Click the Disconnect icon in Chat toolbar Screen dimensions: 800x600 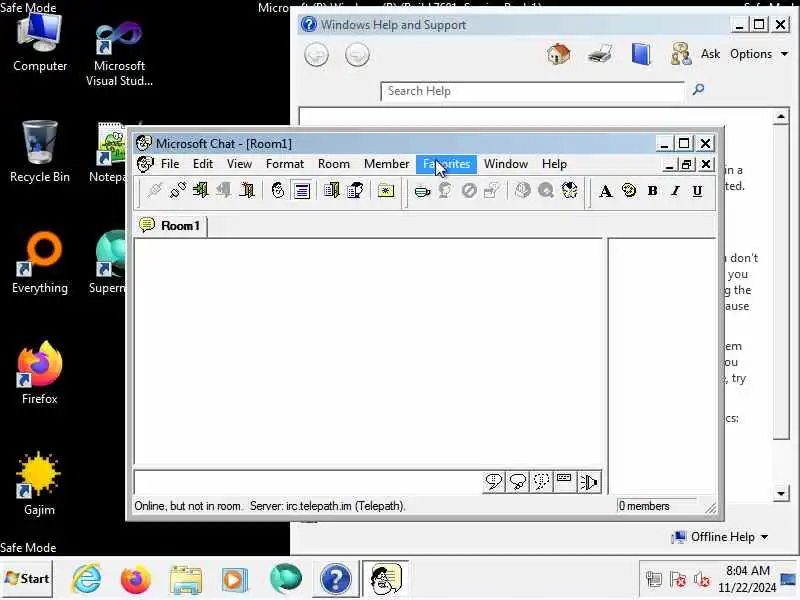click(178, 191)
